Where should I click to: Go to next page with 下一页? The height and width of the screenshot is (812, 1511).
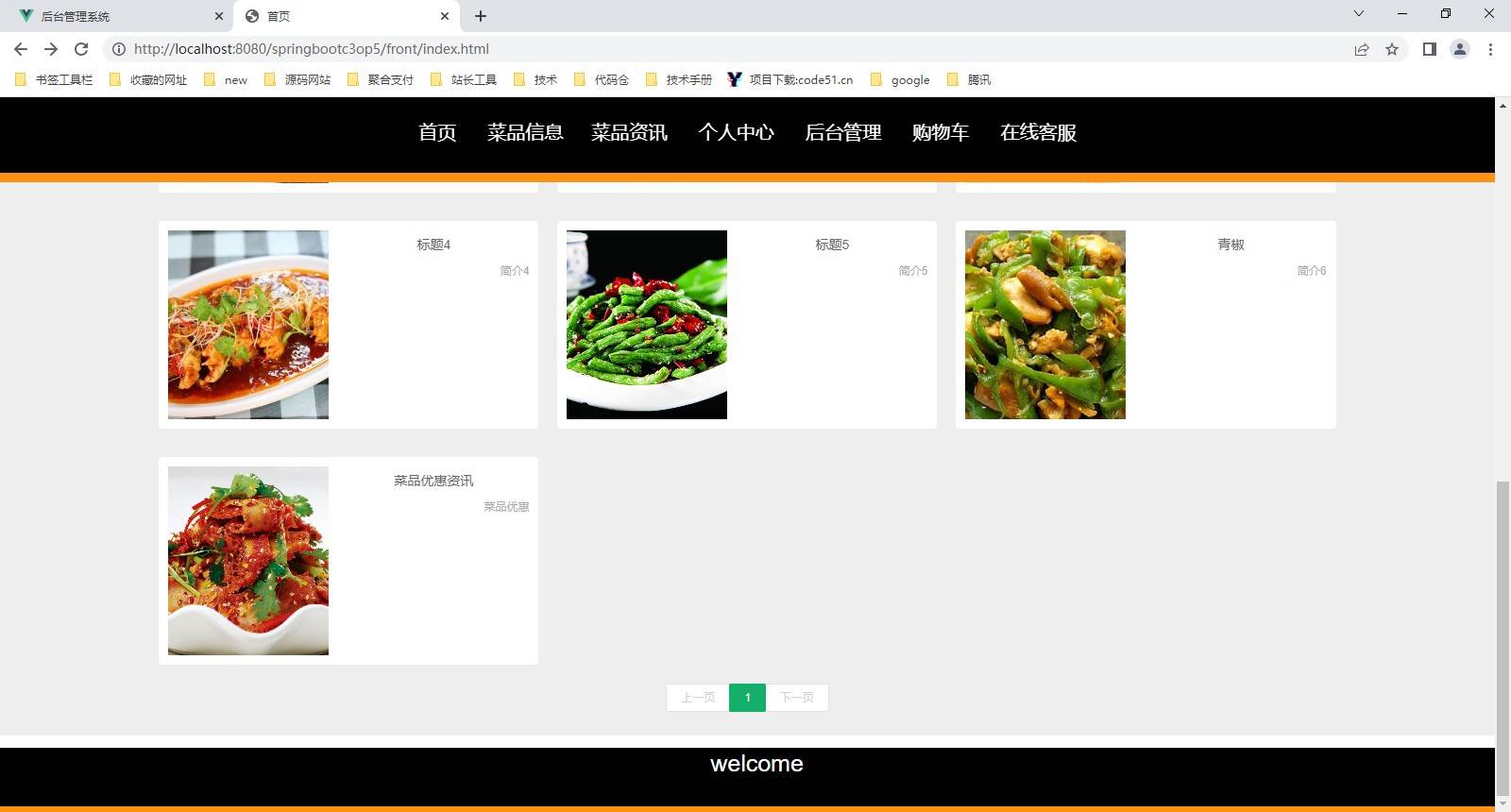tap(797, 698)
